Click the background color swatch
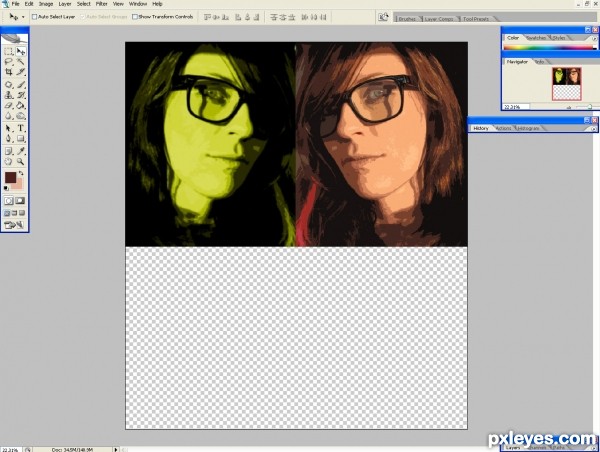The width and height of the screenshot is (600, 452). [x=19, y=186]
